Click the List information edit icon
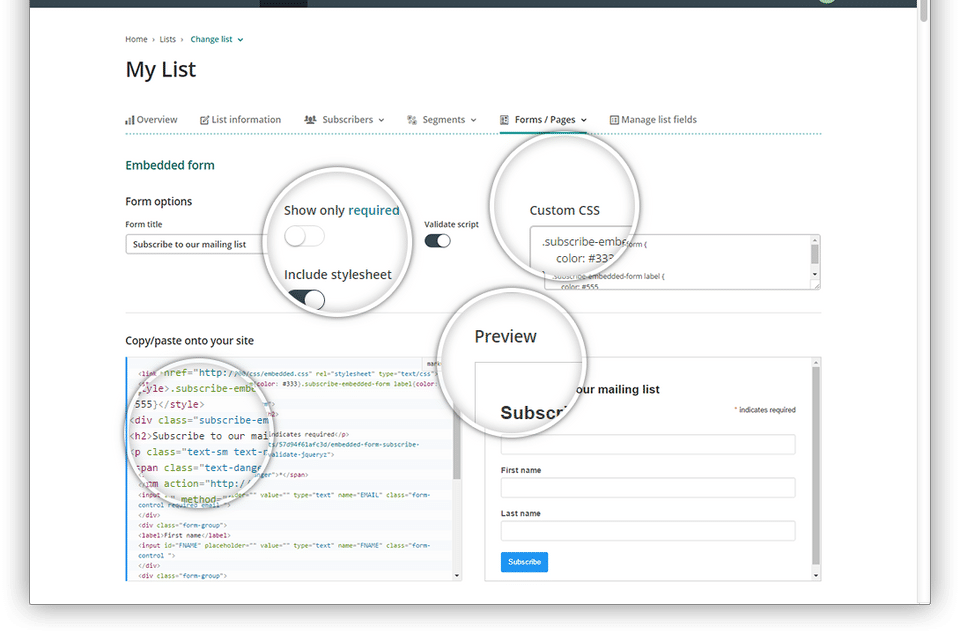The height and width of the screenshot is (633, 960). pos(204,120)
